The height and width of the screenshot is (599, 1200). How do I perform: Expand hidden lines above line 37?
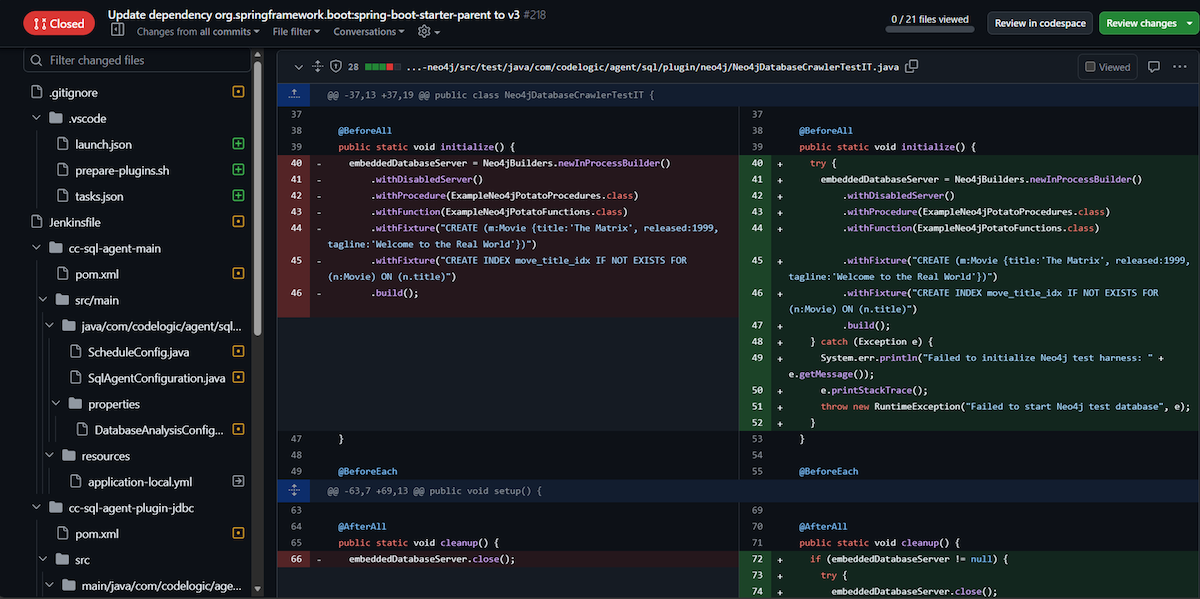(x=294, y=95)
